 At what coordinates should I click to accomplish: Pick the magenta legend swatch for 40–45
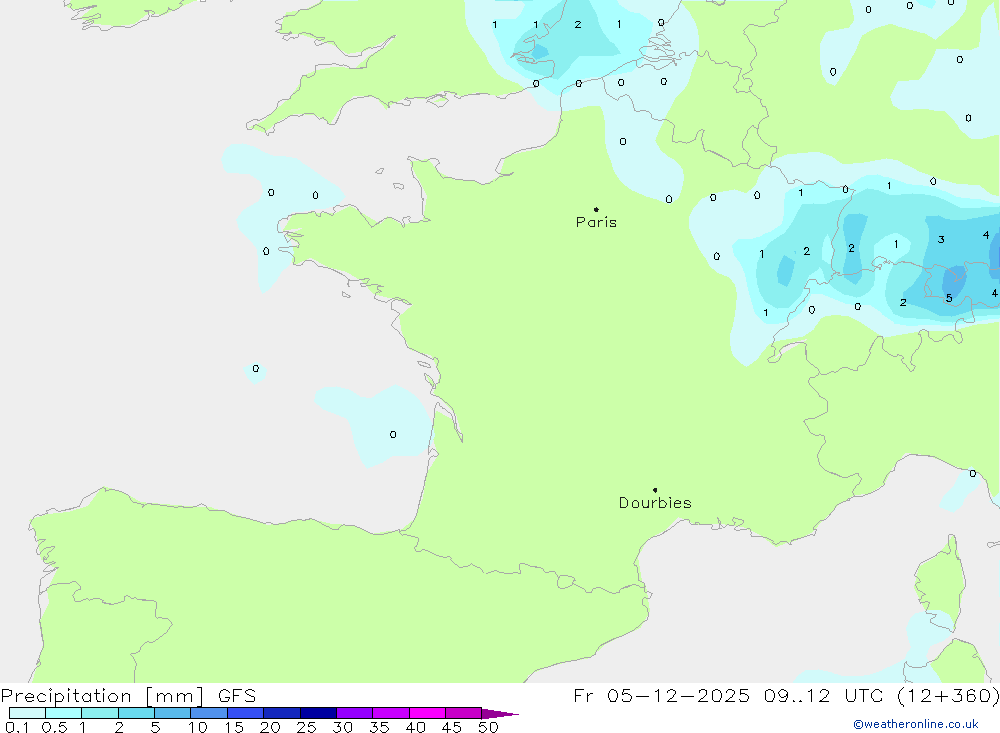tap(427, 713)
